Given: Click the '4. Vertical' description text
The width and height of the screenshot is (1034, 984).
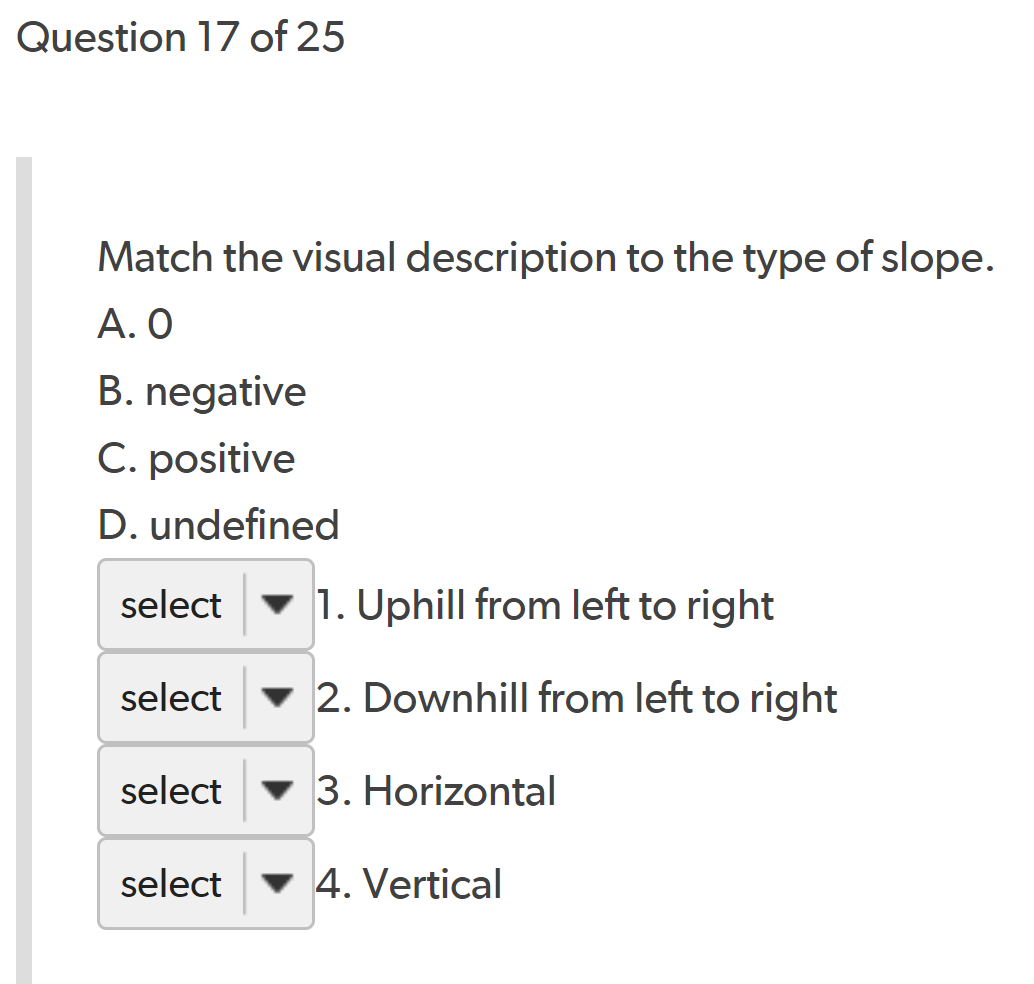Looking at the screenshot, I should coord(409,884).
